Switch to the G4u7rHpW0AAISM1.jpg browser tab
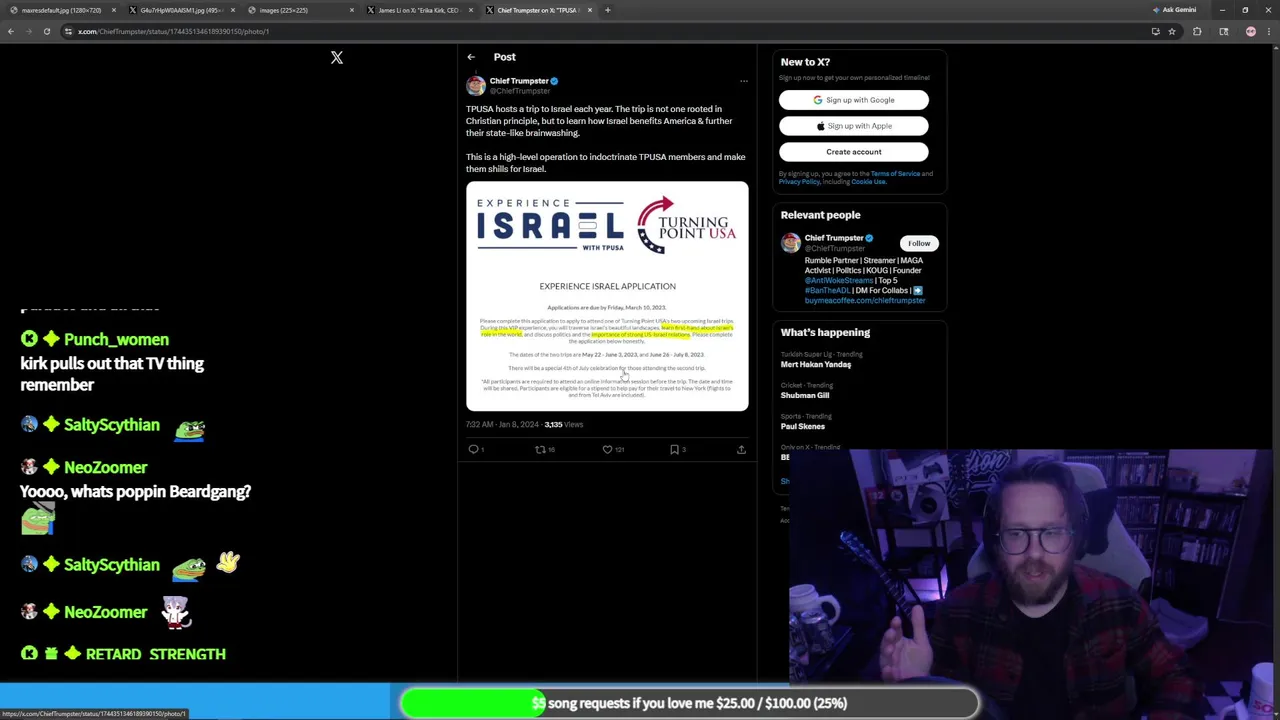This screenshot has height=720, width=1280. click(x=180, y=10)
